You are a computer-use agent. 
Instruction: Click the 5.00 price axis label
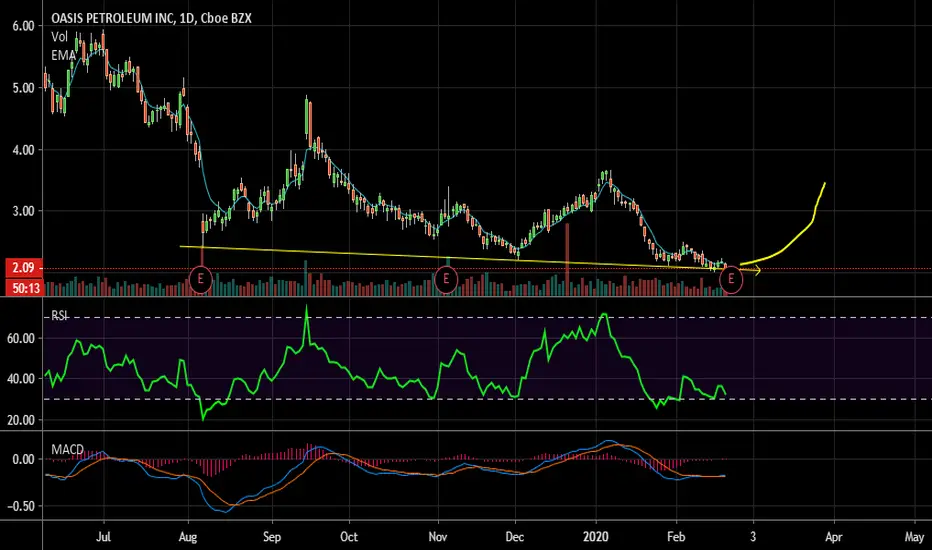coord(23,88)
